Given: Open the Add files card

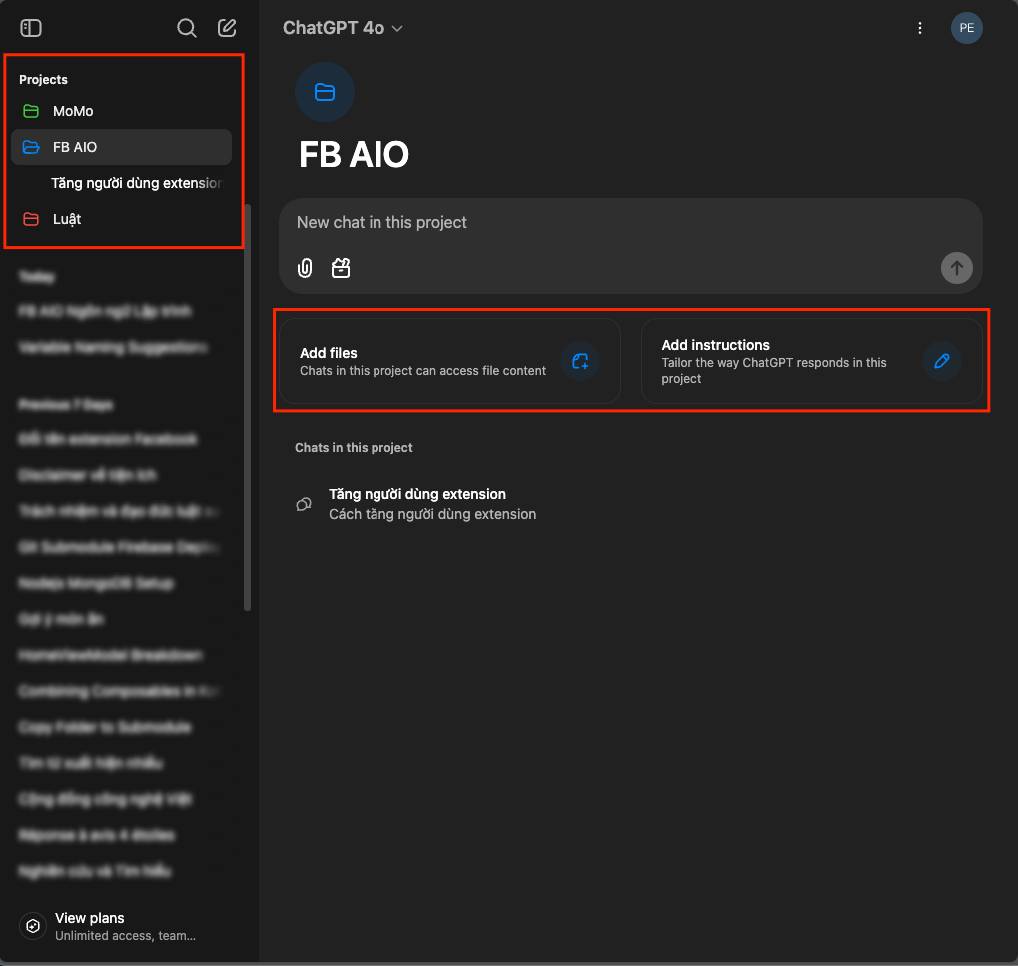Looking at the screenshot, I should click(x=451, y=361).
